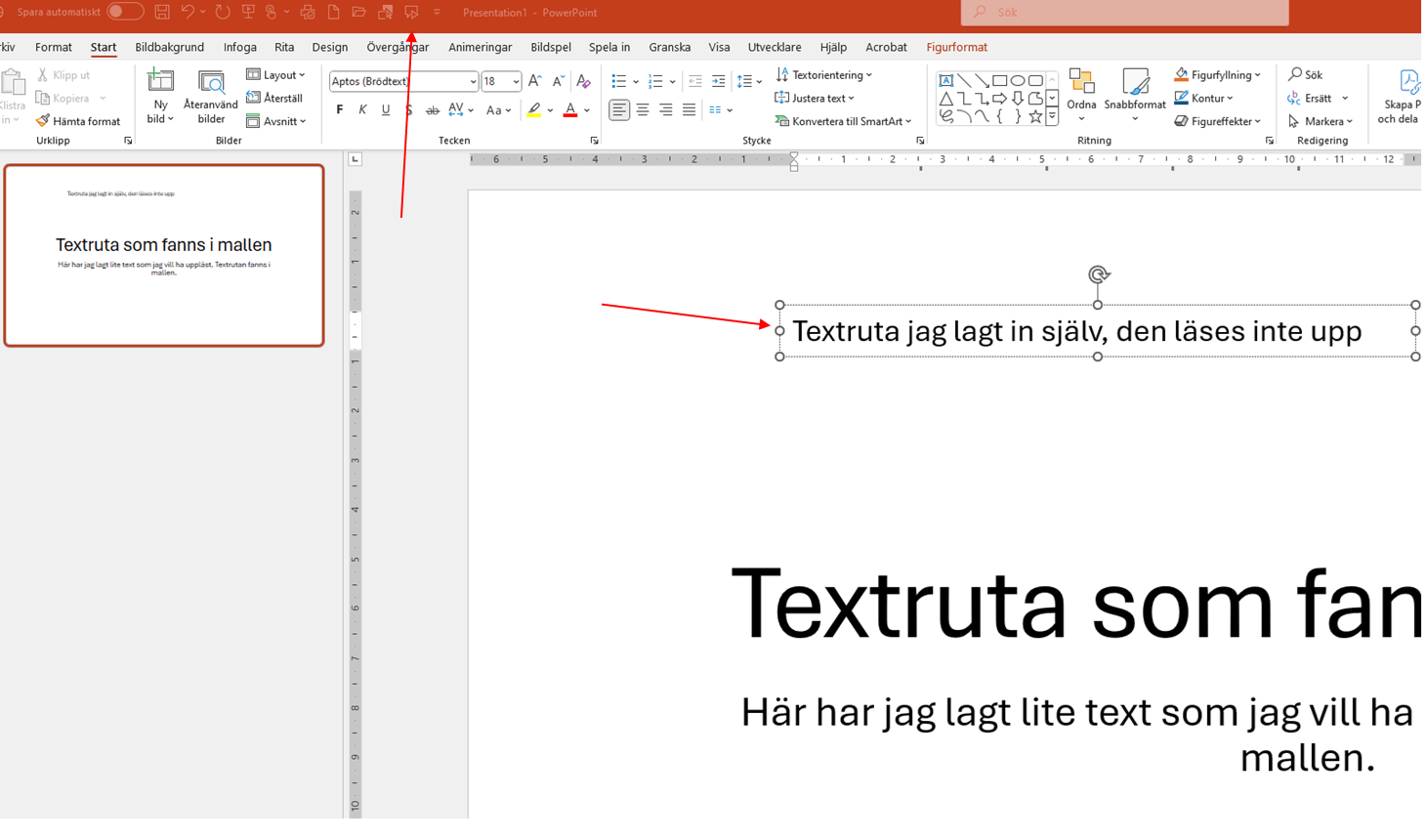Toggle underline formatting (U)
The width and height of the screenshot is (1425, 840).
click(x=386, y=110)
